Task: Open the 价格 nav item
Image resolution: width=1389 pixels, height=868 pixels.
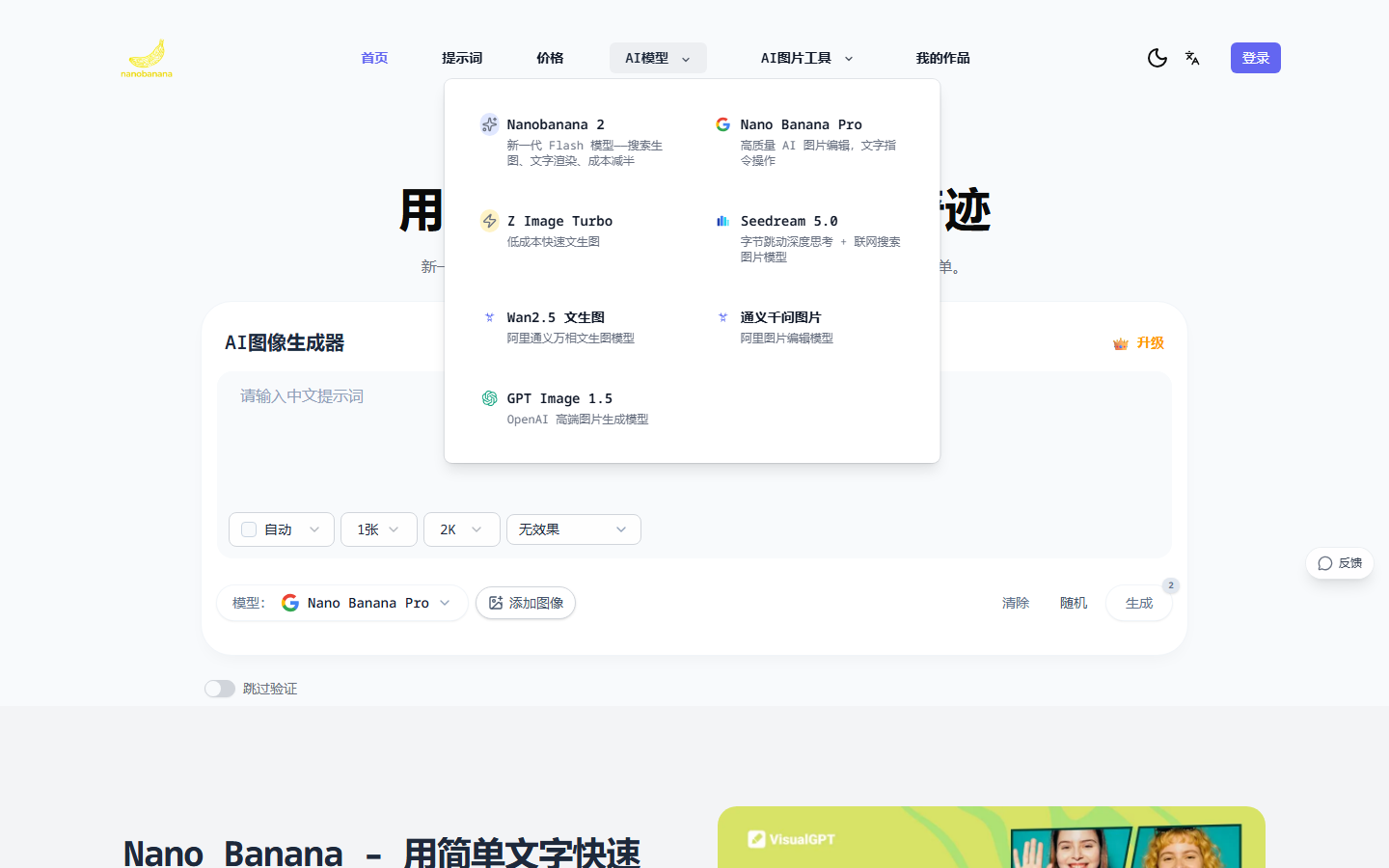Action: point(550,58)
